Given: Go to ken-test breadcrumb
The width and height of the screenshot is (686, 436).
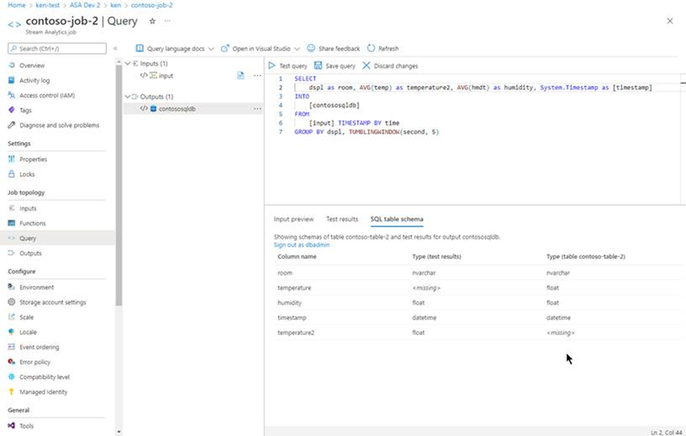Looking at the screenshot, I should (48, 5).
